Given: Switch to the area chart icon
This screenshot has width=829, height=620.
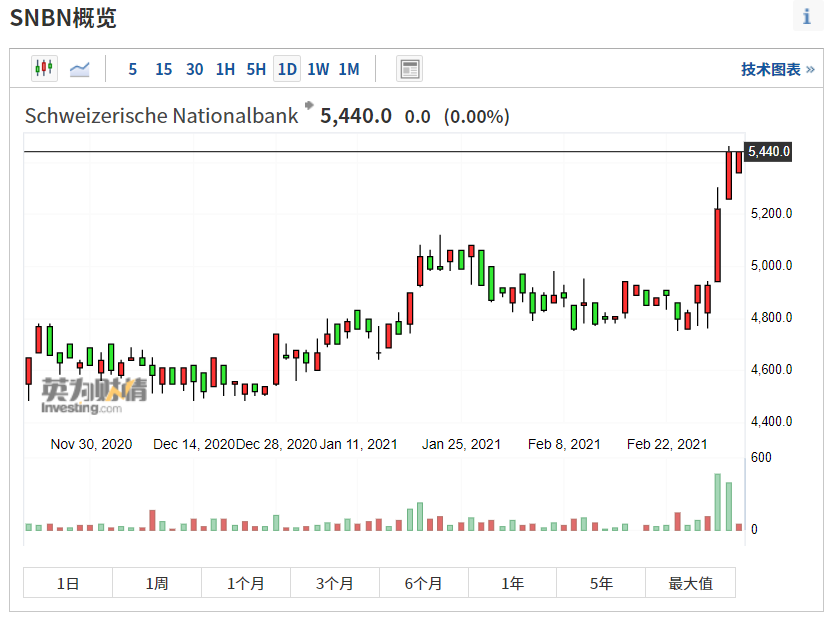Looking at the screenshot, I should pyautogui.click(x=80, y=69).
